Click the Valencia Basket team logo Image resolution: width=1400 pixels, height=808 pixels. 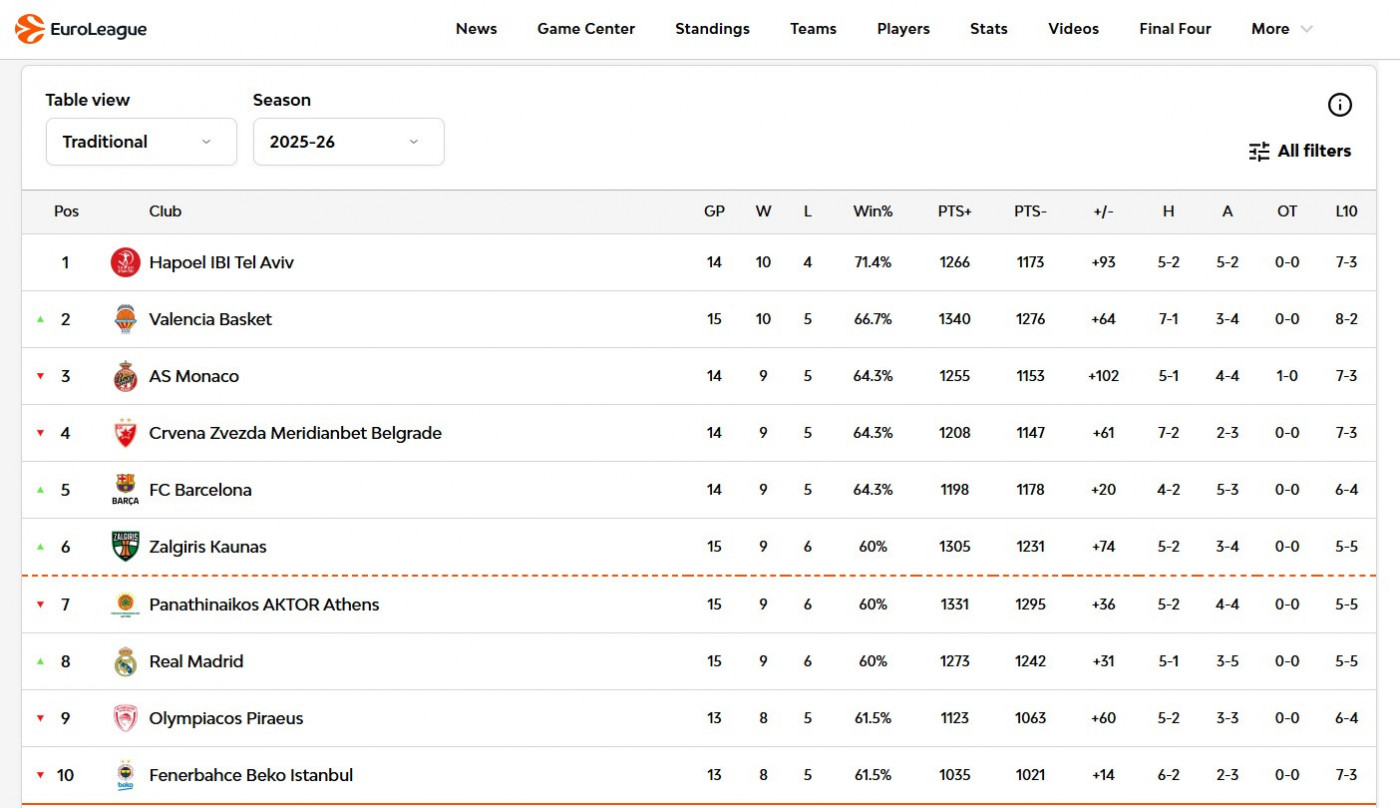[125, 320]
